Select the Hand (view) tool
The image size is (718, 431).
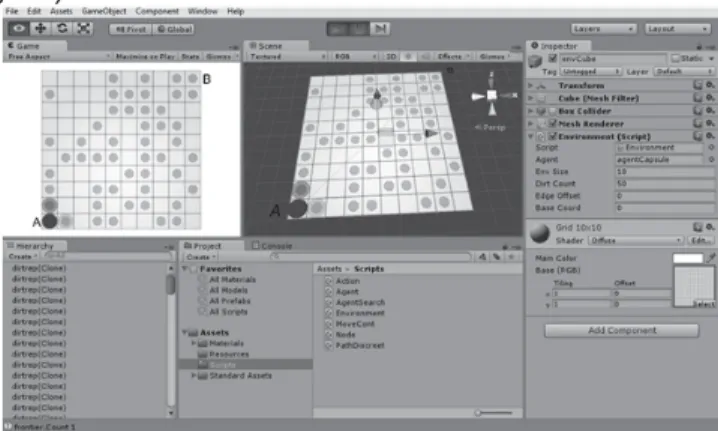pyautogui.click(x=19, y=28)
